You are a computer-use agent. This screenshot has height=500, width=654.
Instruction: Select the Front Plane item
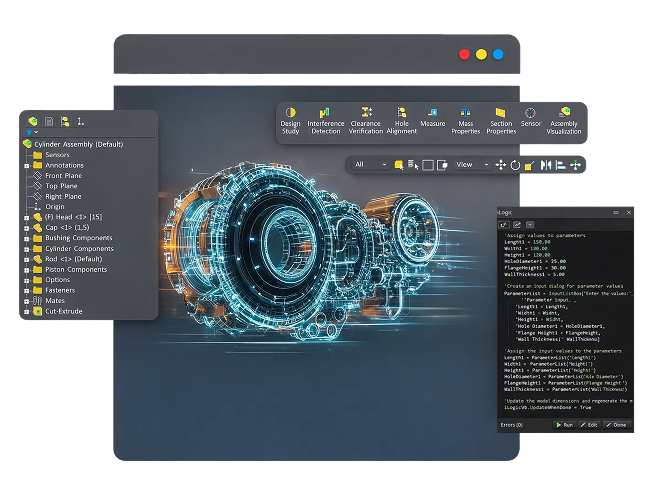point(58,176)
